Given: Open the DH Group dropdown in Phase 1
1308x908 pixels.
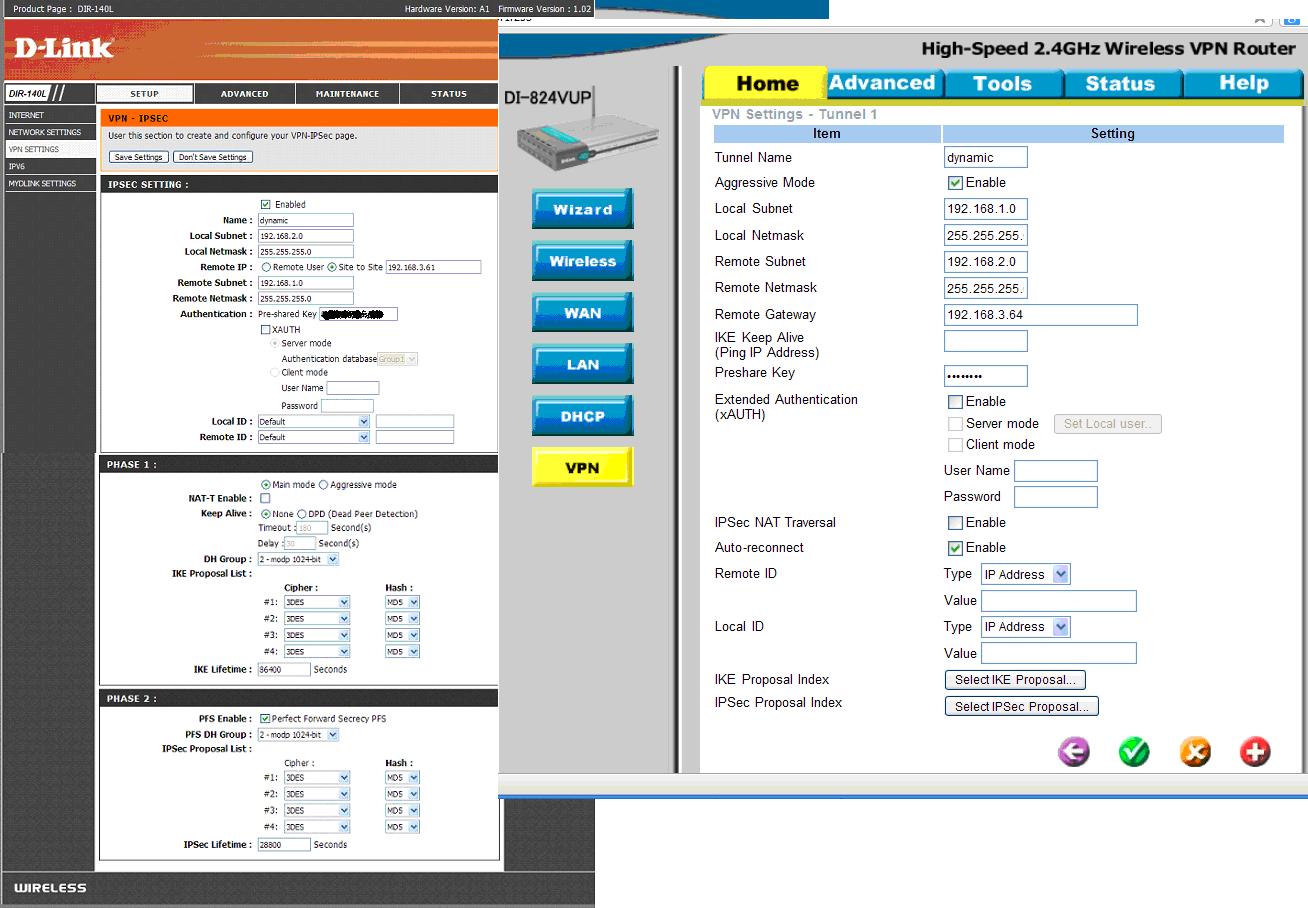Looking at the screenshot, I should click(x=298, y=559).
